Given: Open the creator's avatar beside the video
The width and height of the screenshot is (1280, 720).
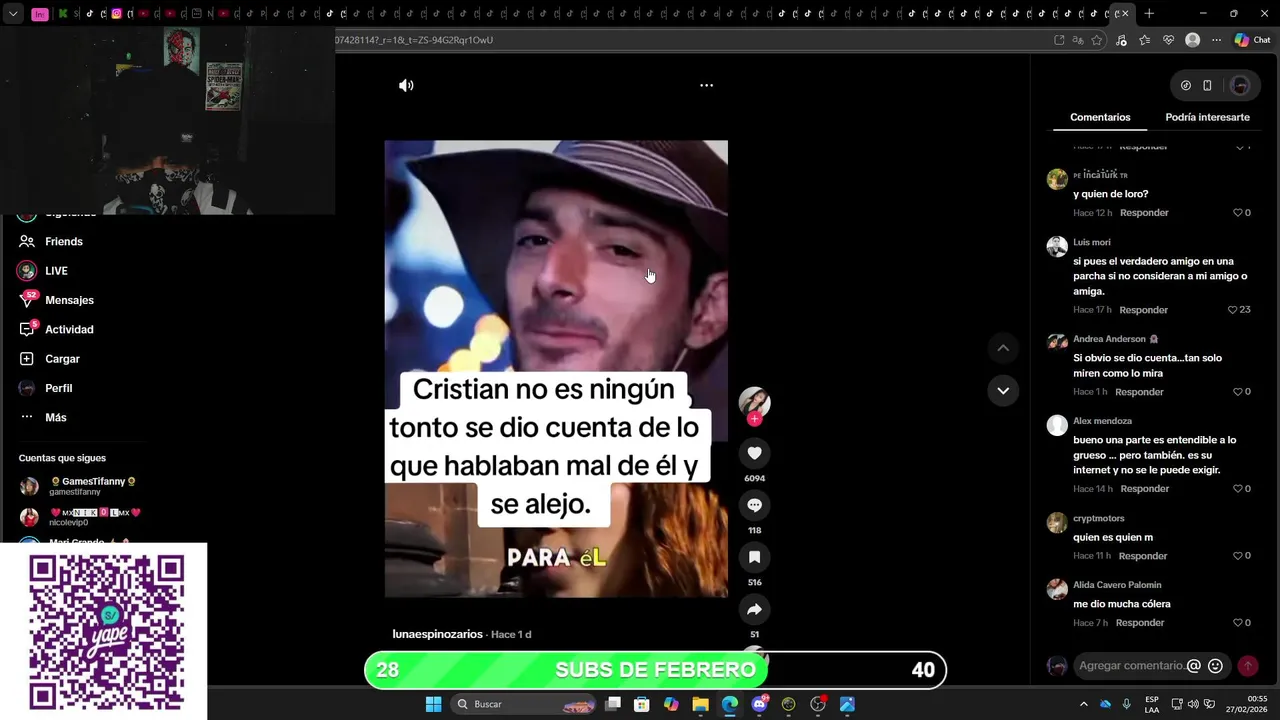Looking at the screenshot, I should [x=754, y=401].
